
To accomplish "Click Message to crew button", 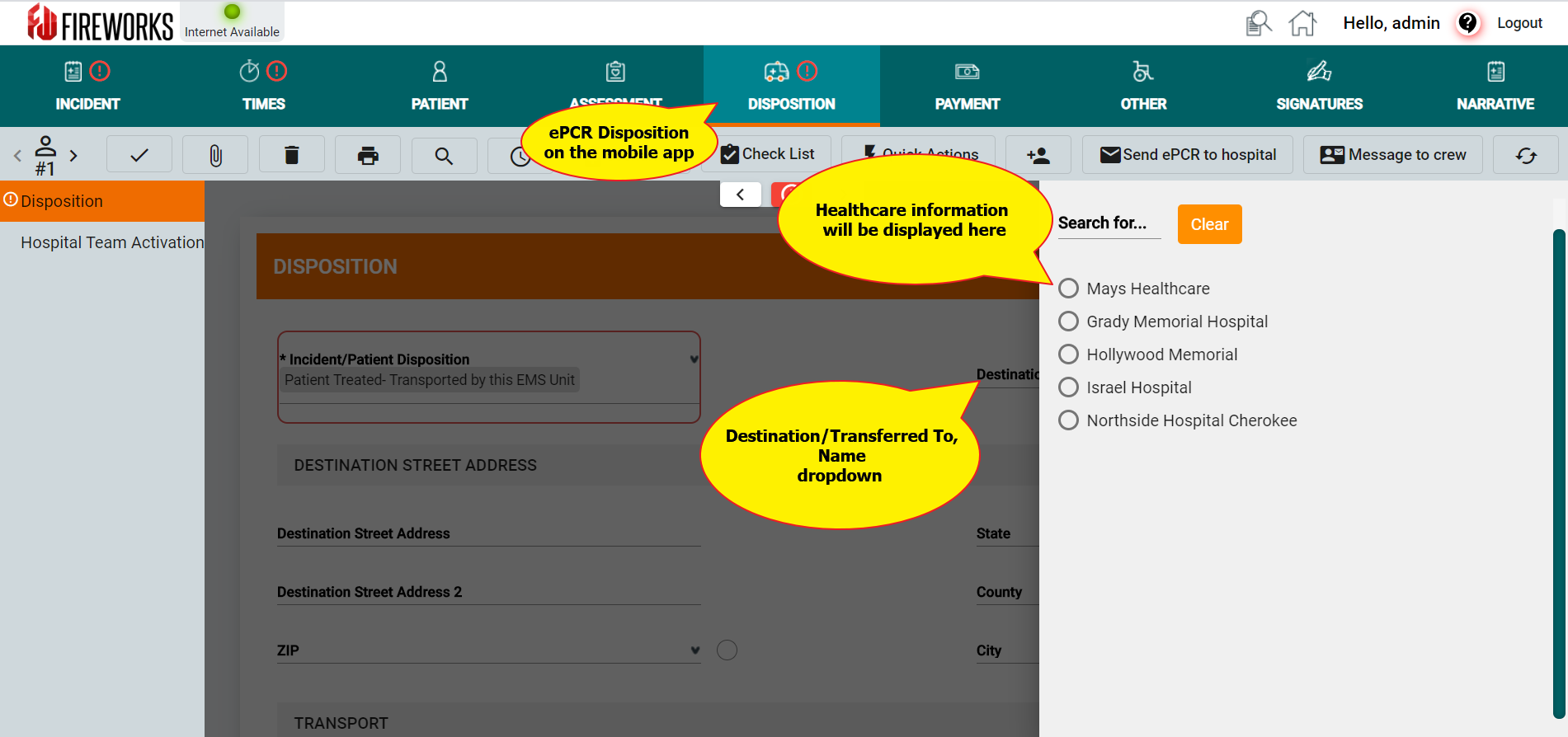I will tap(1393, 154).
